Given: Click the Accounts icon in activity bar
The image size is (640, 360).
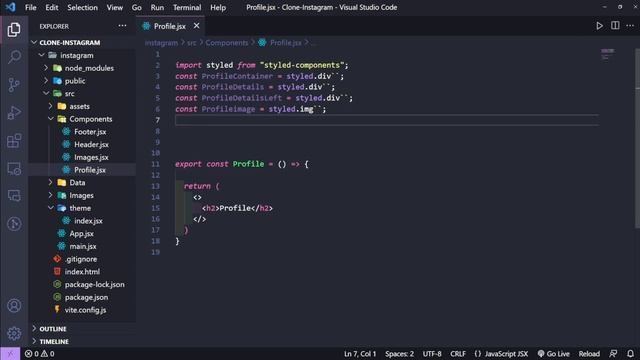Looking at the screenshot, I should (14, 305).
